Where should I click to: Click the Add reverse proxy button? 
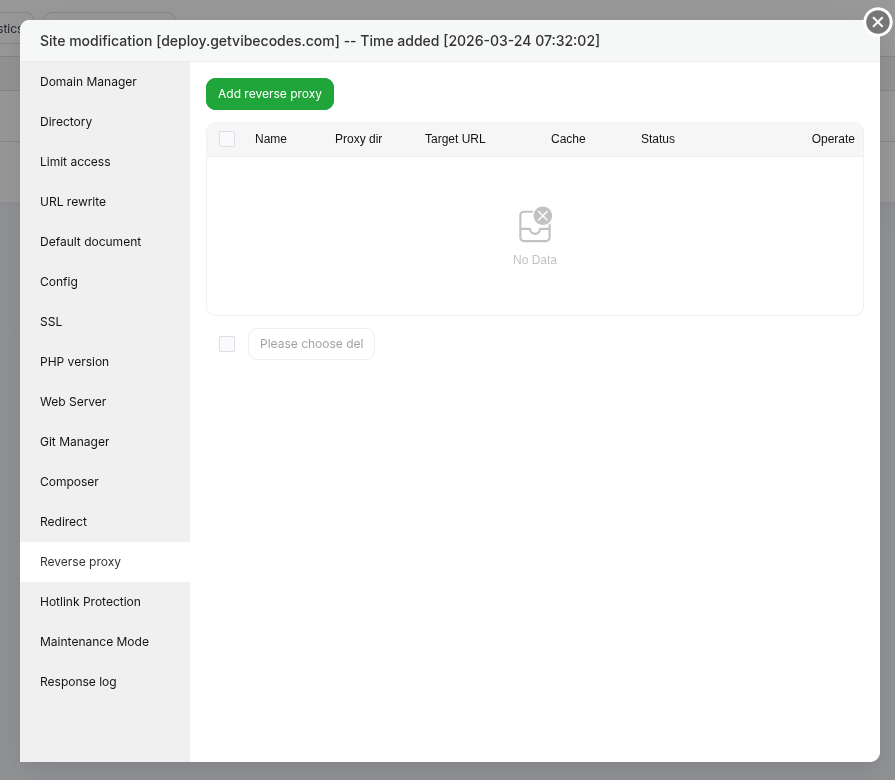point(270,94)
